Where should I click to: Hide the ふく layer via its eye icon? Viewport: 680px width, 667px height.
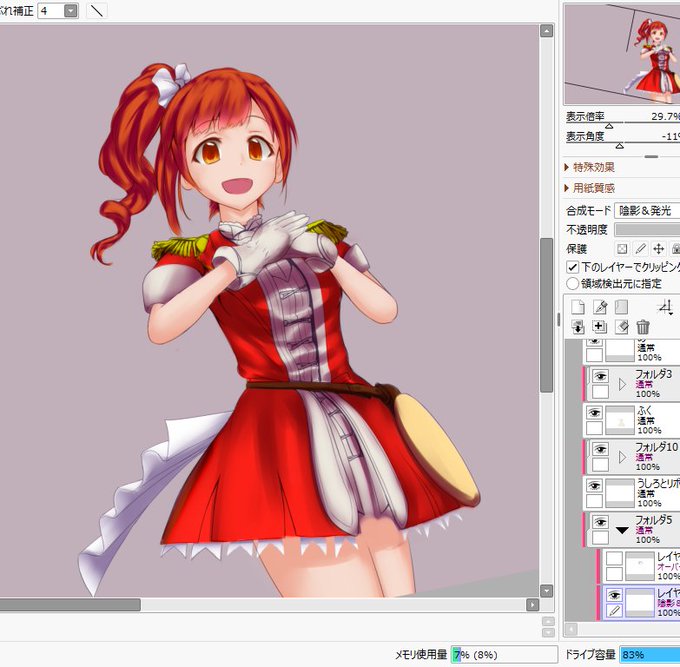click(x=594, y=412)
